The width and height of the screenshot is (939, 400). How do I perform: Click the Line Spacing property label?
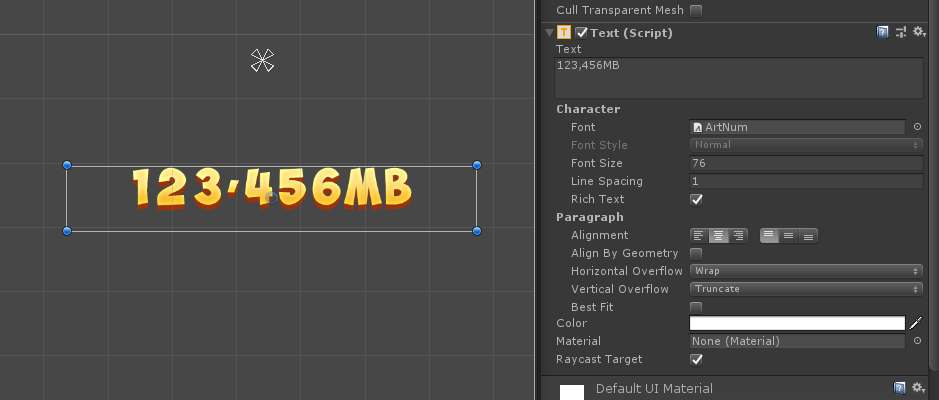(x=607, y=181)
